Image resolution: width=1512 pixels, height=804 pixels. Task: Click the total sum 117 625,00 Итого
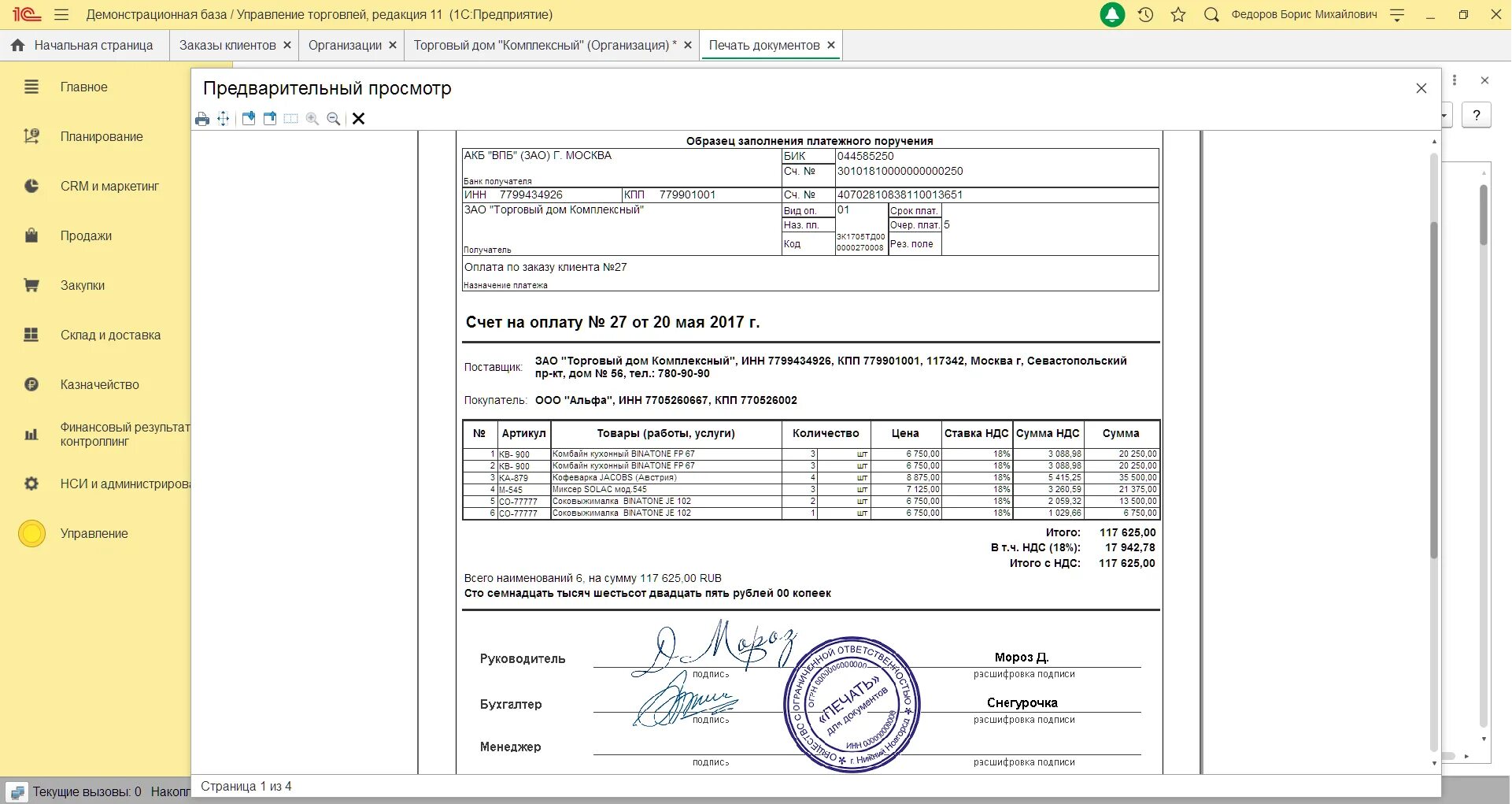pyautogui.click(x=1127, y=533)
